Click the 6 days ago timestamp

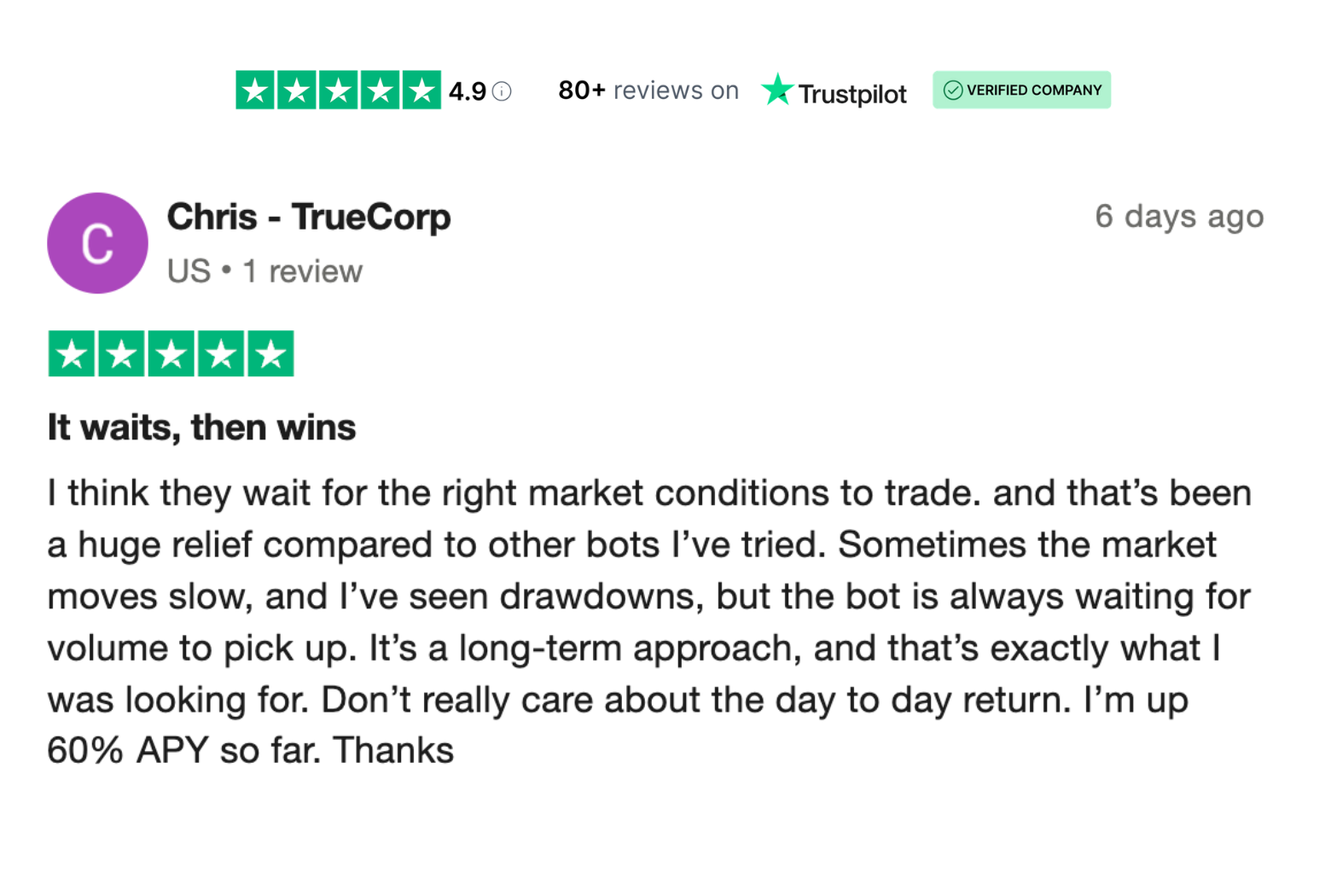click(1179, 217)
